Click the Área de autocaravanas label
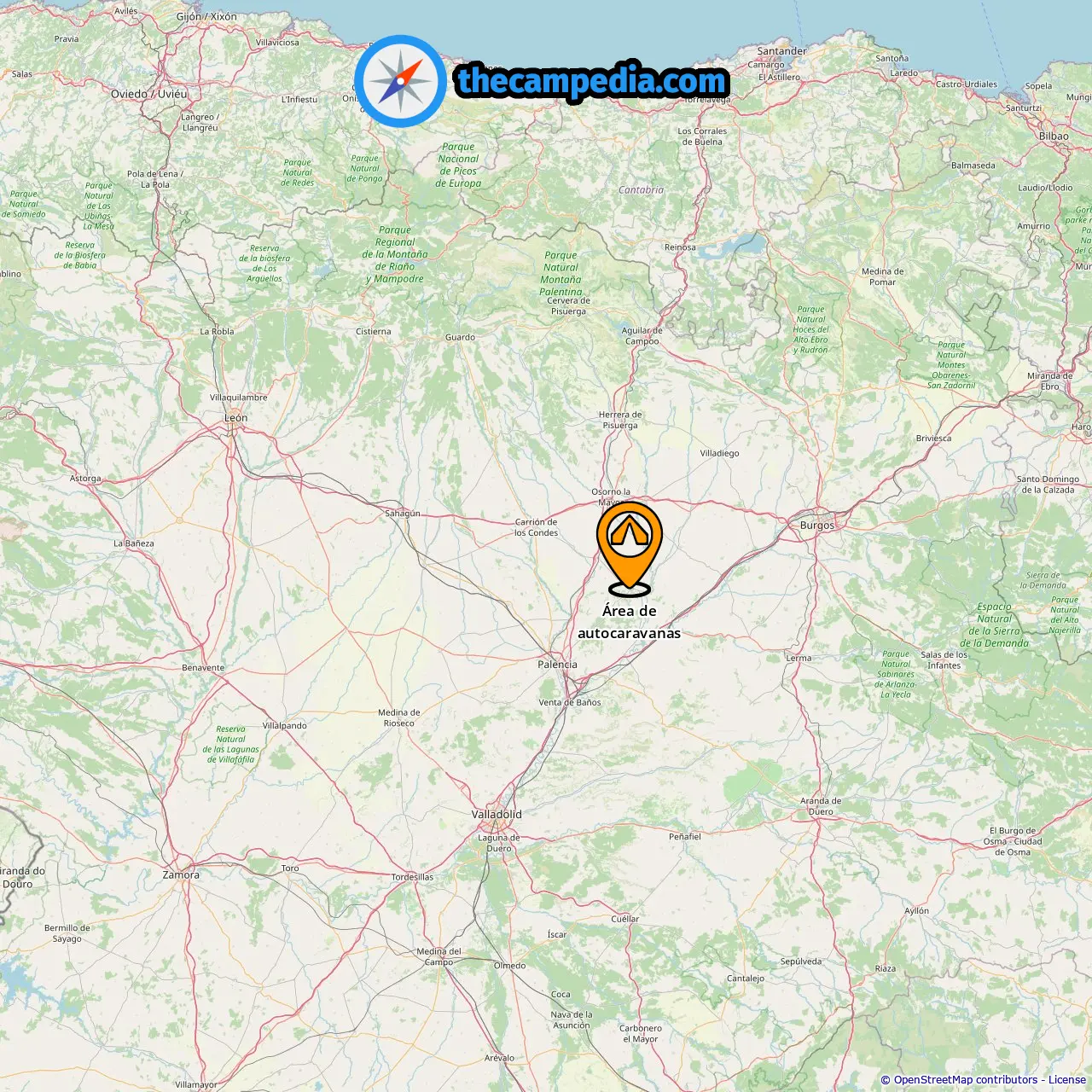The image size is (1092, 1092). (630, 622)
